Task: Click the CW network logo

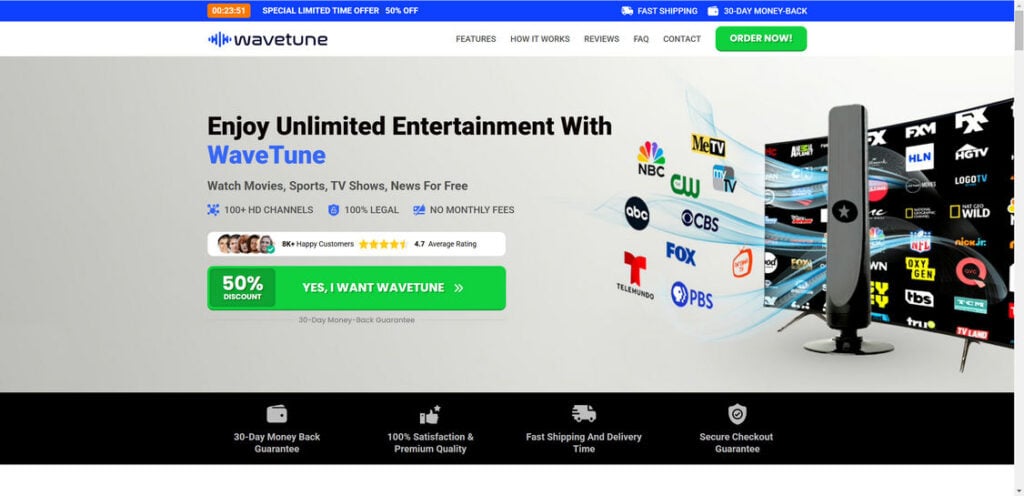Action: coord(685,186)
